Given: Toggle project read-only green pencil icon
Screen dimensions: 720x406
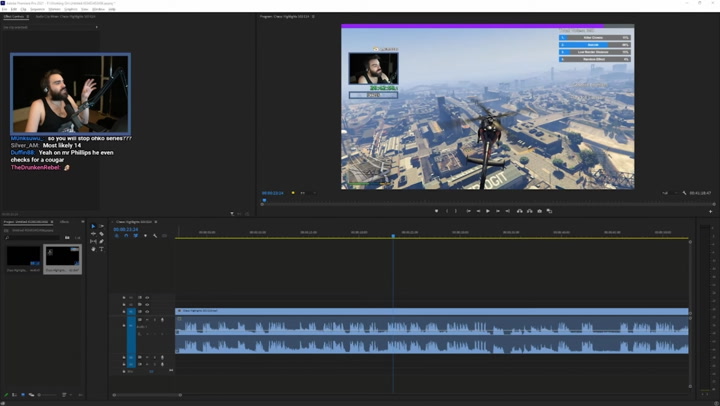Looking at the screenshot, I should point(6,395).
